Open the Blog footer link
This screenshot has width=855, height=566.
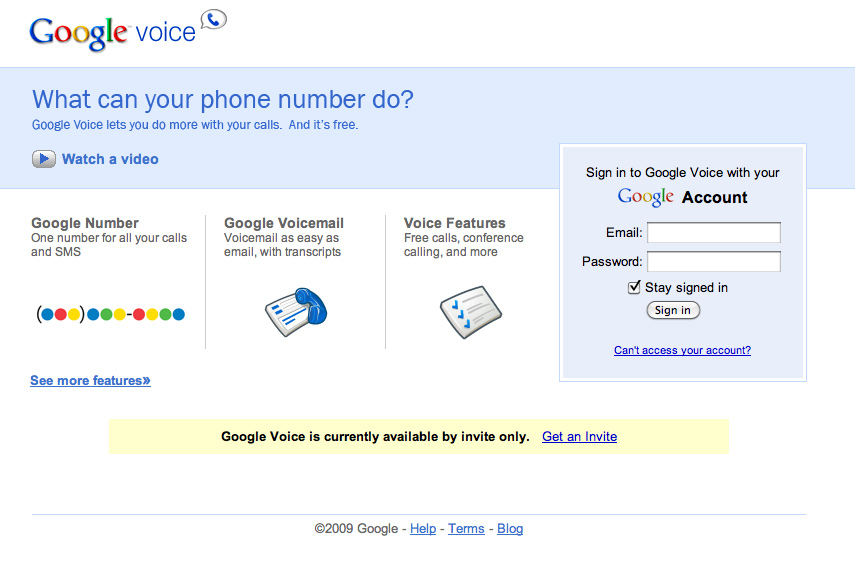click(510, 529)
